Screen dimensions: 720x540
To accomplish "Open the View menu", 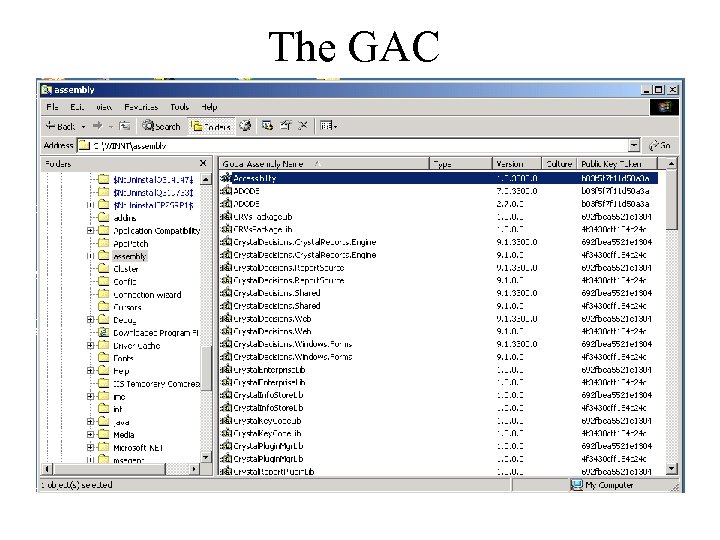I will [104, 107].
